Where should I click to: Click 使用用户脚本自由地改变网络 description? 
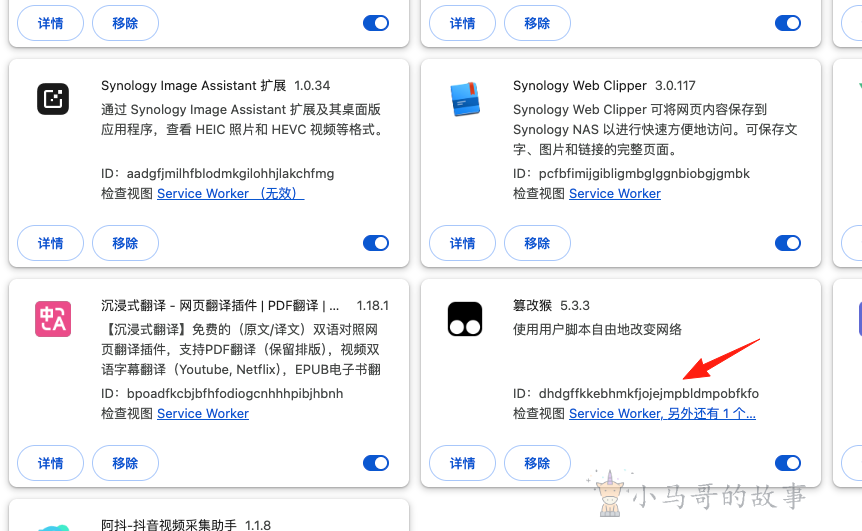point(597,330)
